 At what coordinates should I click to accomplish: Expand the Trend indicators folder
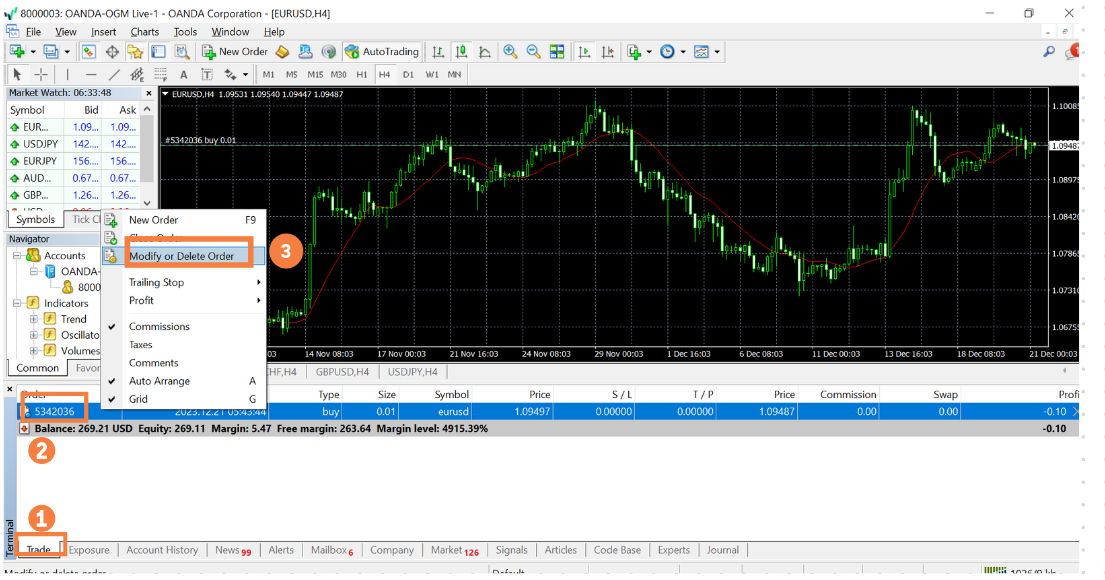coord(34,319)
